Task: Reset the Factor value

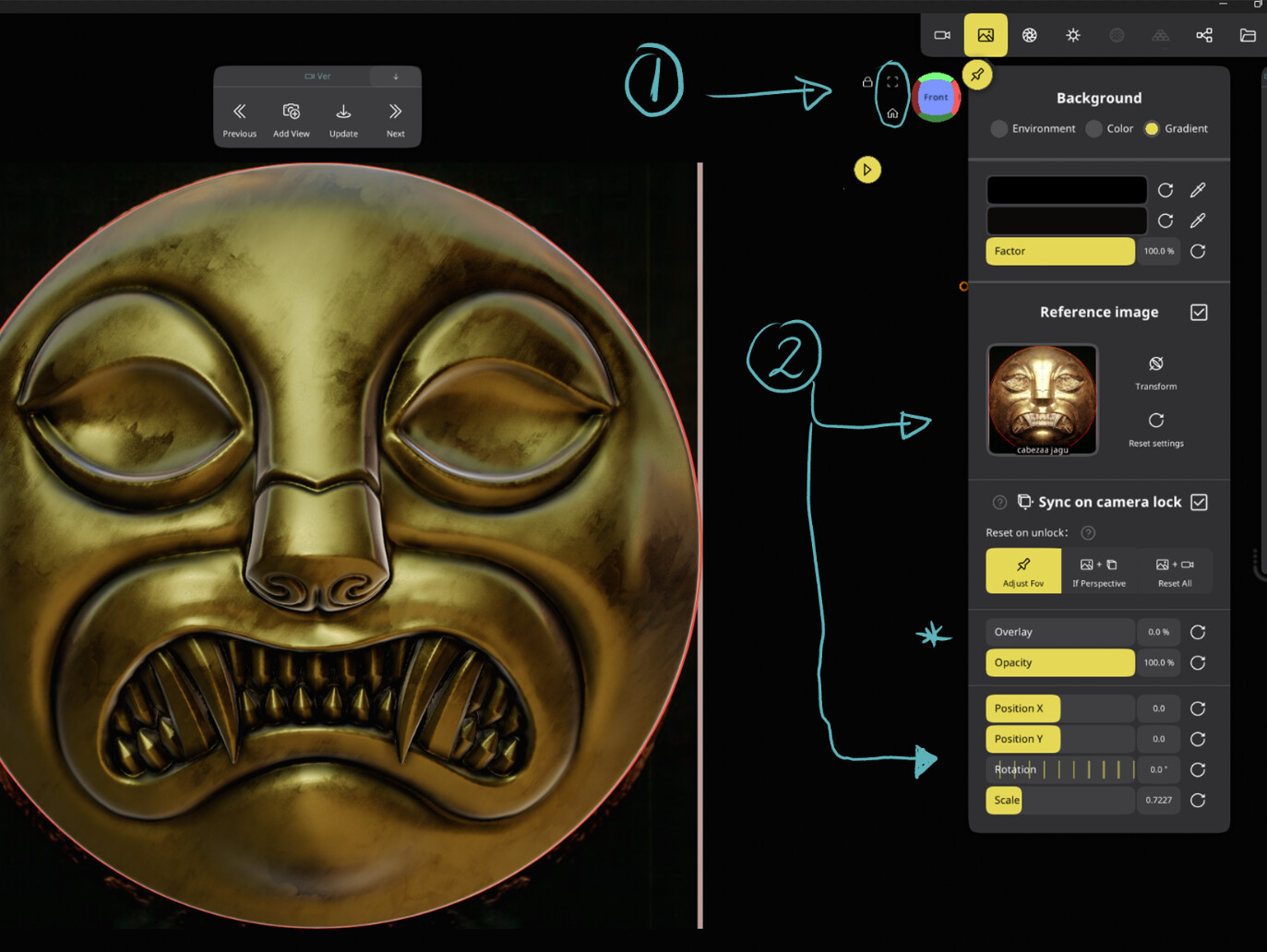Action: 1198,251
